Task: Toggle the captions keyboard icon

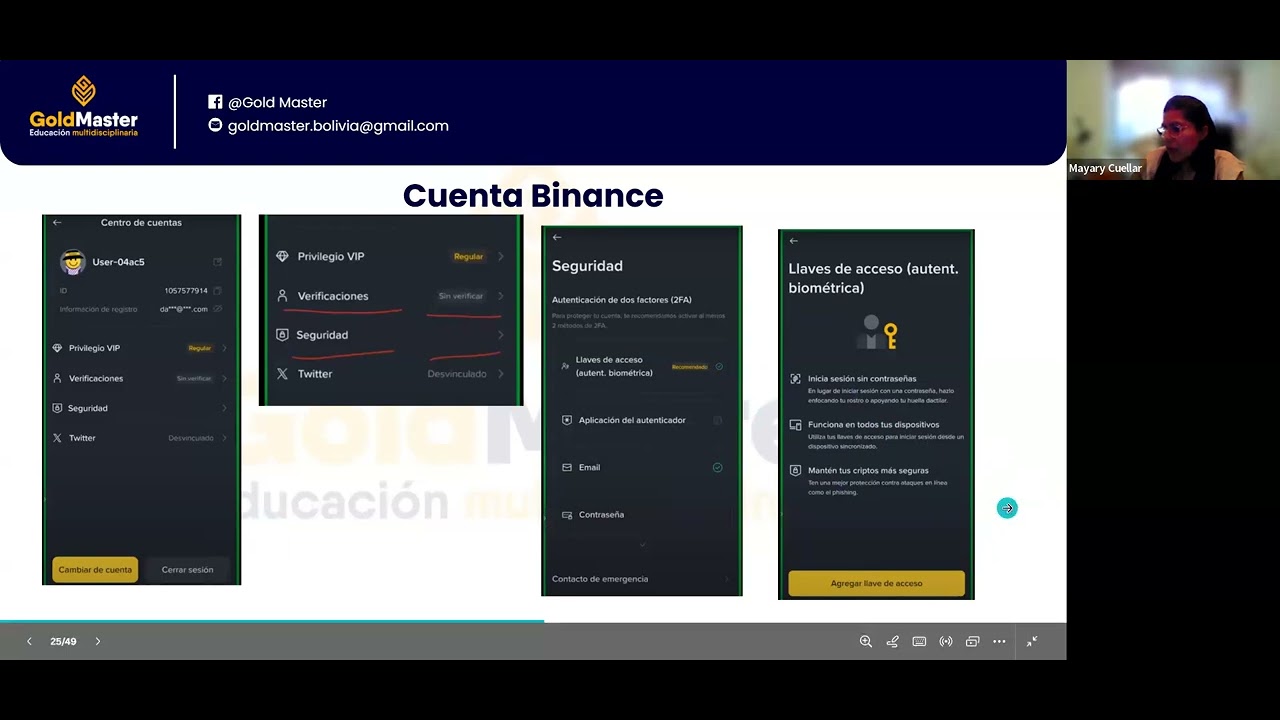Action: click(x=919, y=641)
